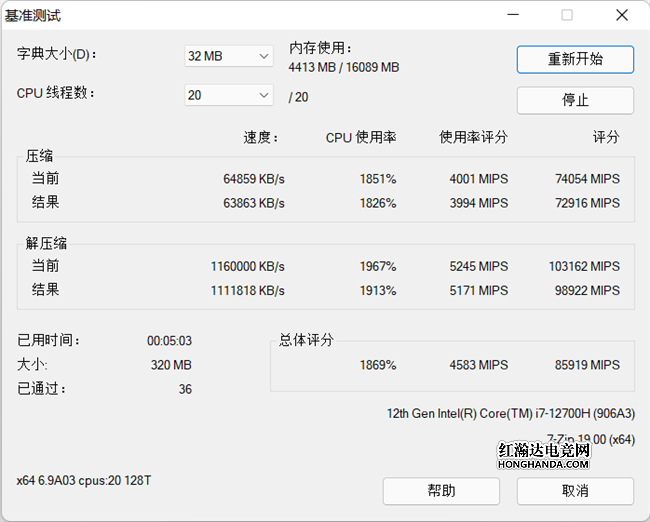
Task: Click the 红瀚达电竞网 watermark logo
Action: (x=544, y=456)
